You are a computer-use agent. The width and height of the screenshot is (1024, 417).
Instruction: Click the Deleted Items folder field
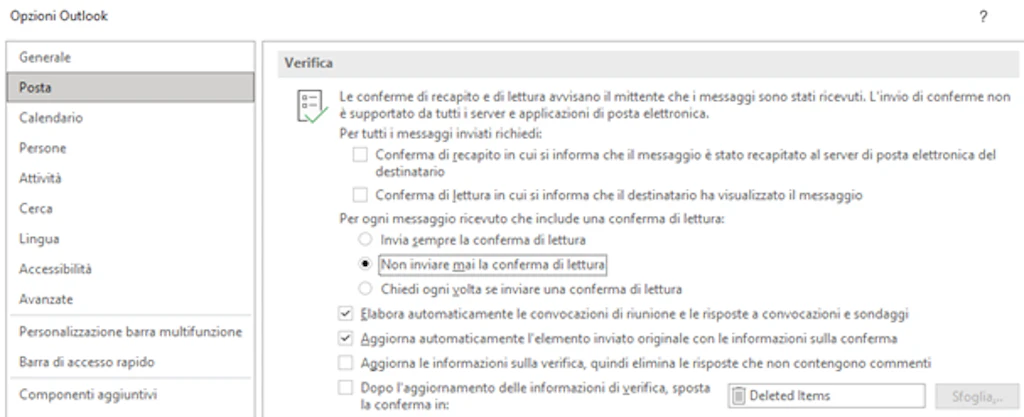pyautogui.click(x=826, y=395)
